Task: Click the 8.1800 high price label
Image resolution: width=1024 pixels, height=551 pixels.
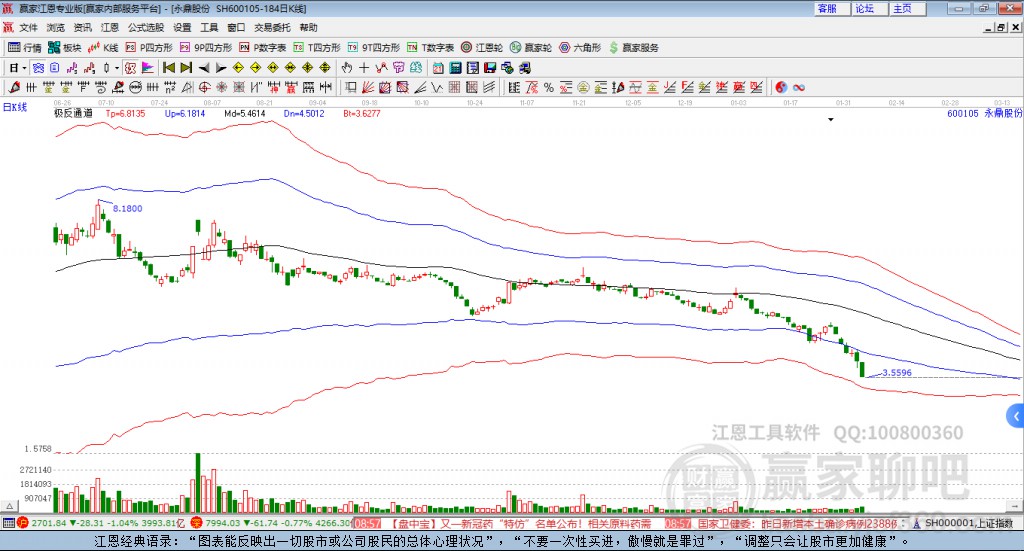Action: point(127,208)
